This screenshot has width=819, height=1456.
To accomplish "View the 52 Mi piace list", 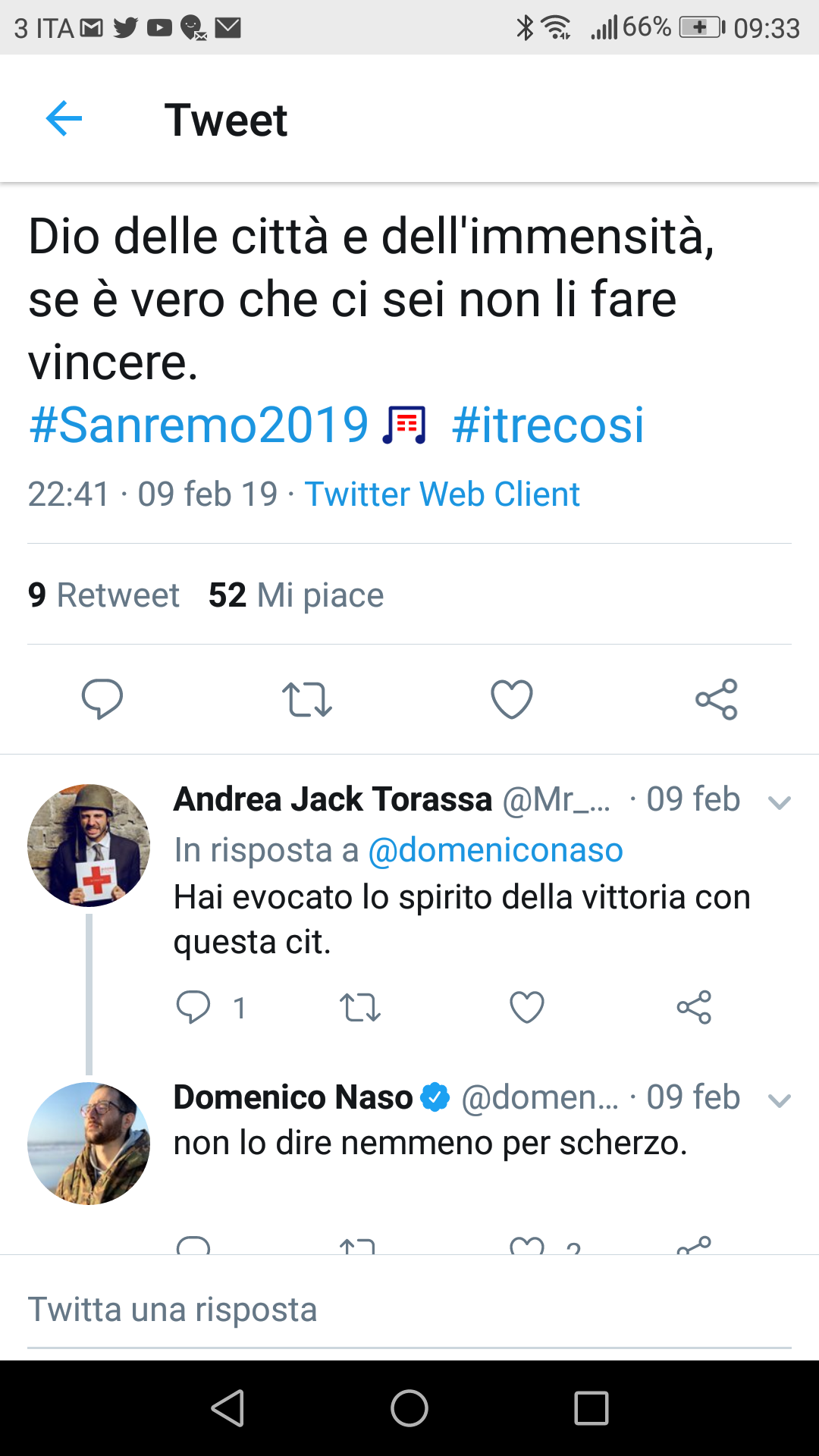I will click(x=296, y=595).
